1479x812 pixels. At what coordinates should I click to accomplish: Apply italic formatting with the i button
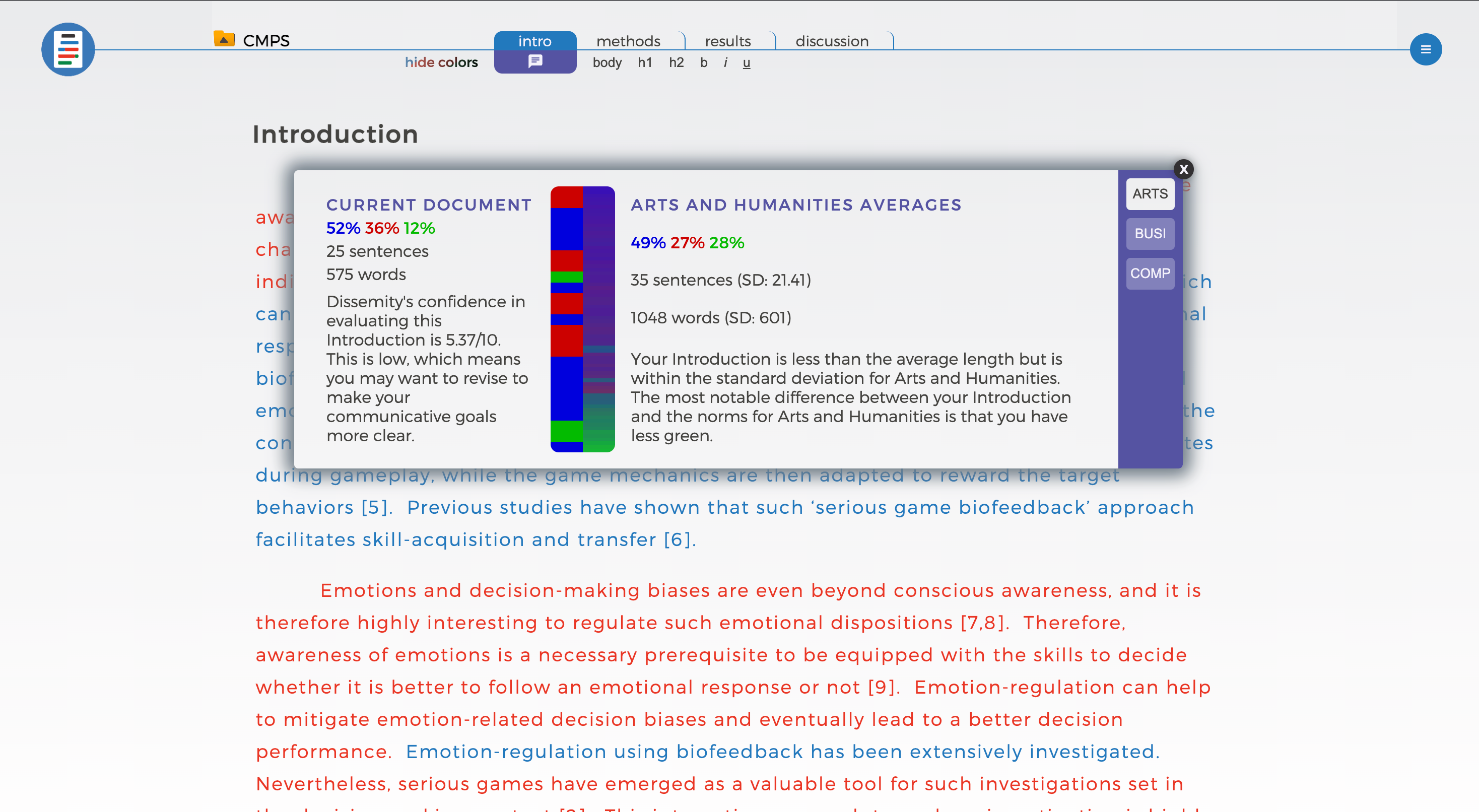point(725,62)
